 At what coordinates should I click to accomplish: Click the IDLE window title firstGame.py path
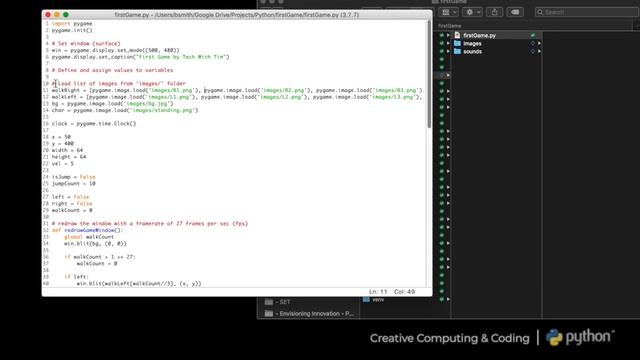[x=237, y=15]
